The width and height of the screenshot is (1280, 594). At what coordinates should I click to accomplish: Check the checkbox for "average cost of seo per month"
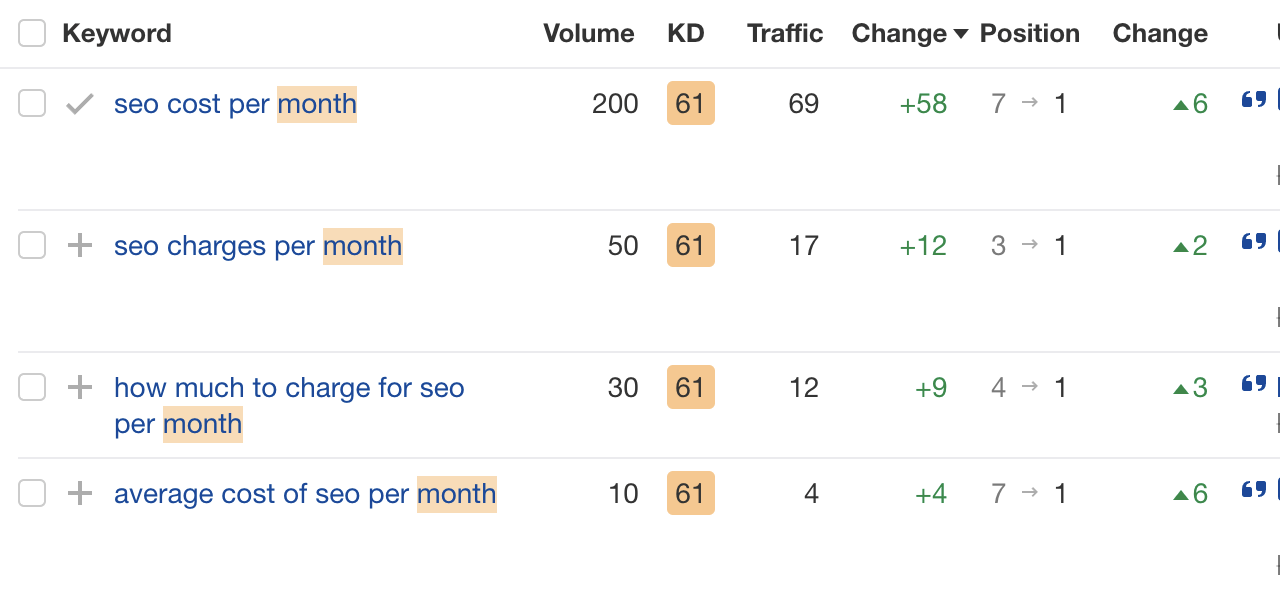(x=32, y=493)
